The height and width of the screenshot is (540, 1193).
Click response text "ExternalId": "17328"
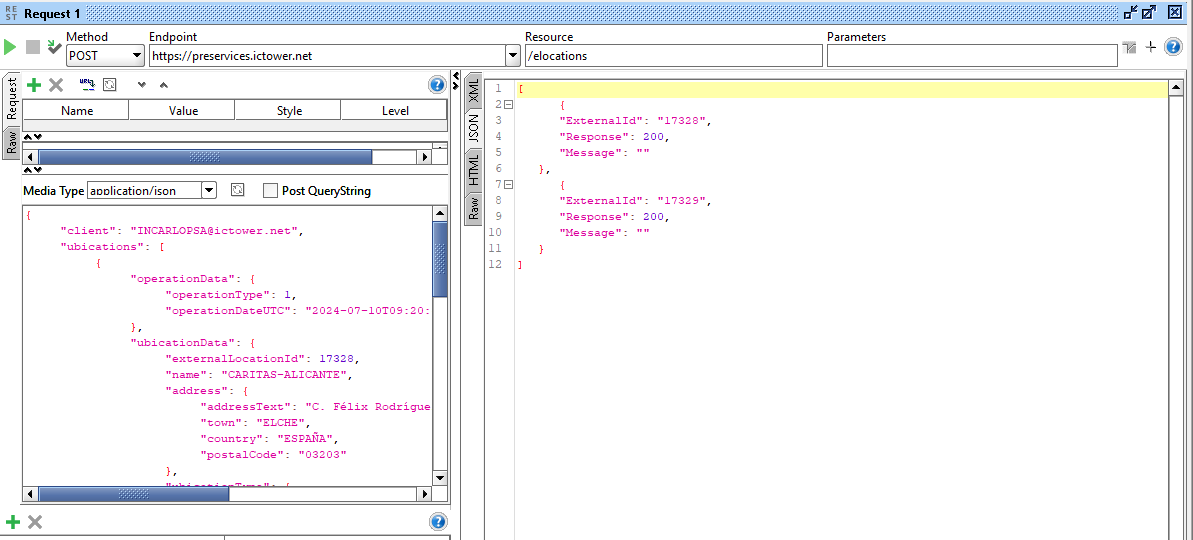coord(634,120)
